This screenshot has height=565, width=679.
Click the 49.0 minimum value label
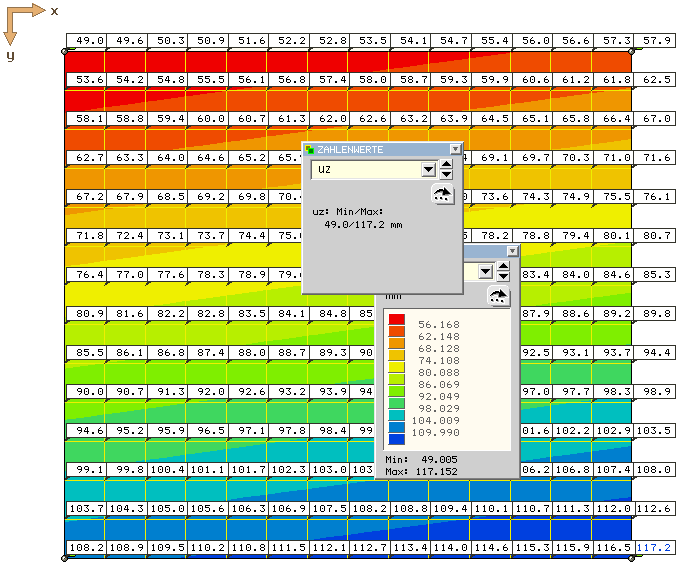tap(90, 41)
